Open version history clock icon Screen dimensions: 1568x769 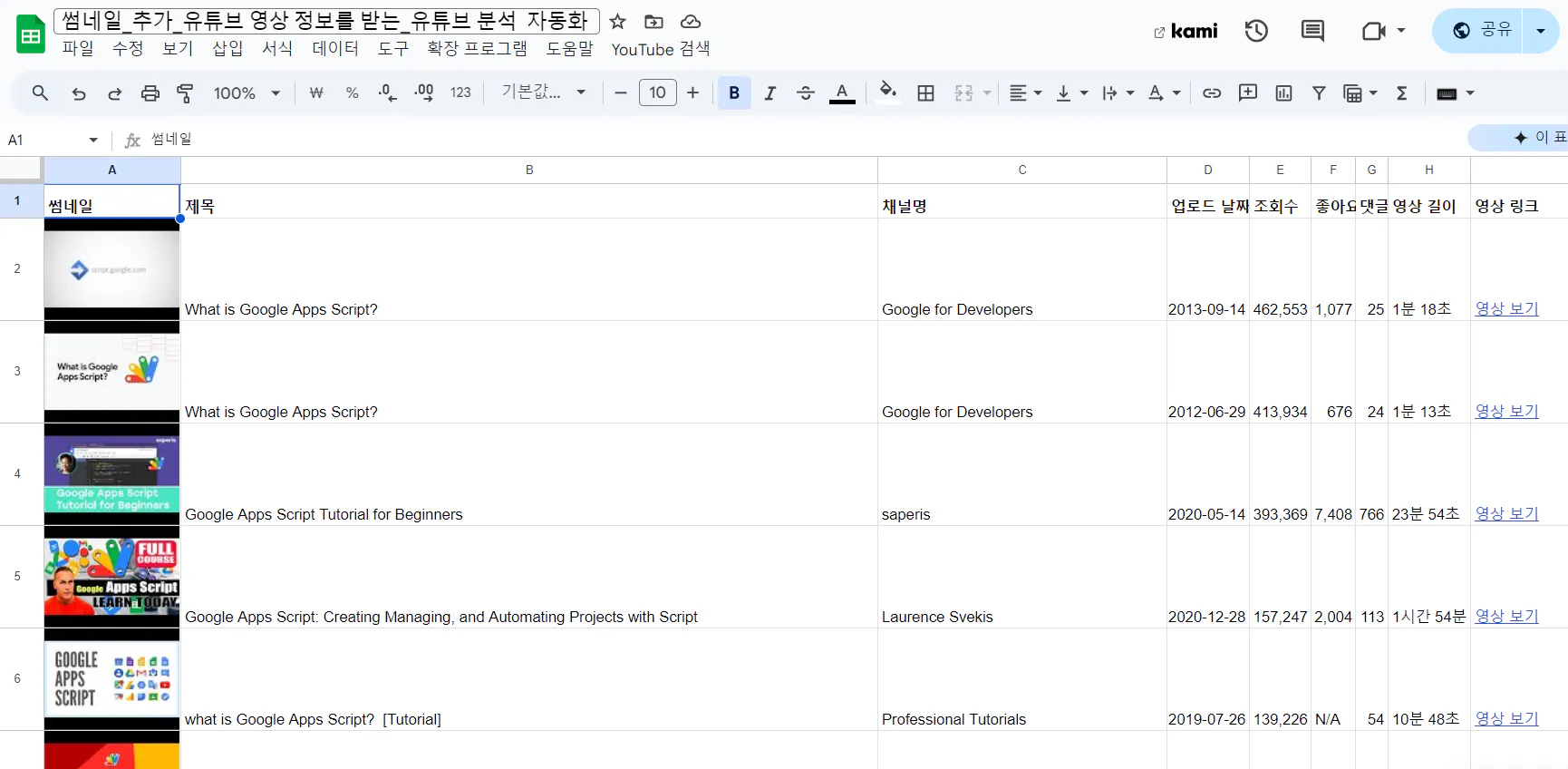pyautogui.click(x=1256, y=31)
